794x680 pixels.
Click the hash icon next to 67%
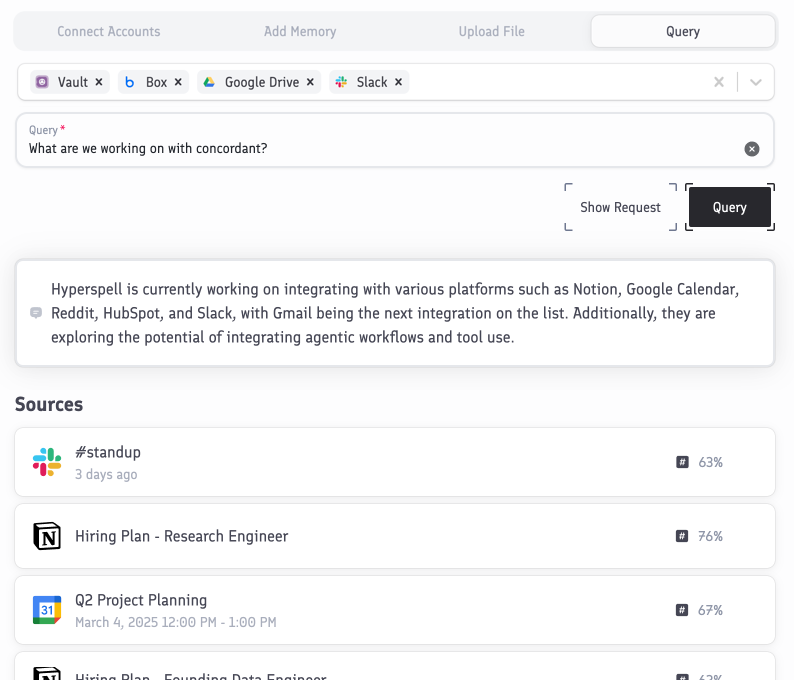point(682,610)
